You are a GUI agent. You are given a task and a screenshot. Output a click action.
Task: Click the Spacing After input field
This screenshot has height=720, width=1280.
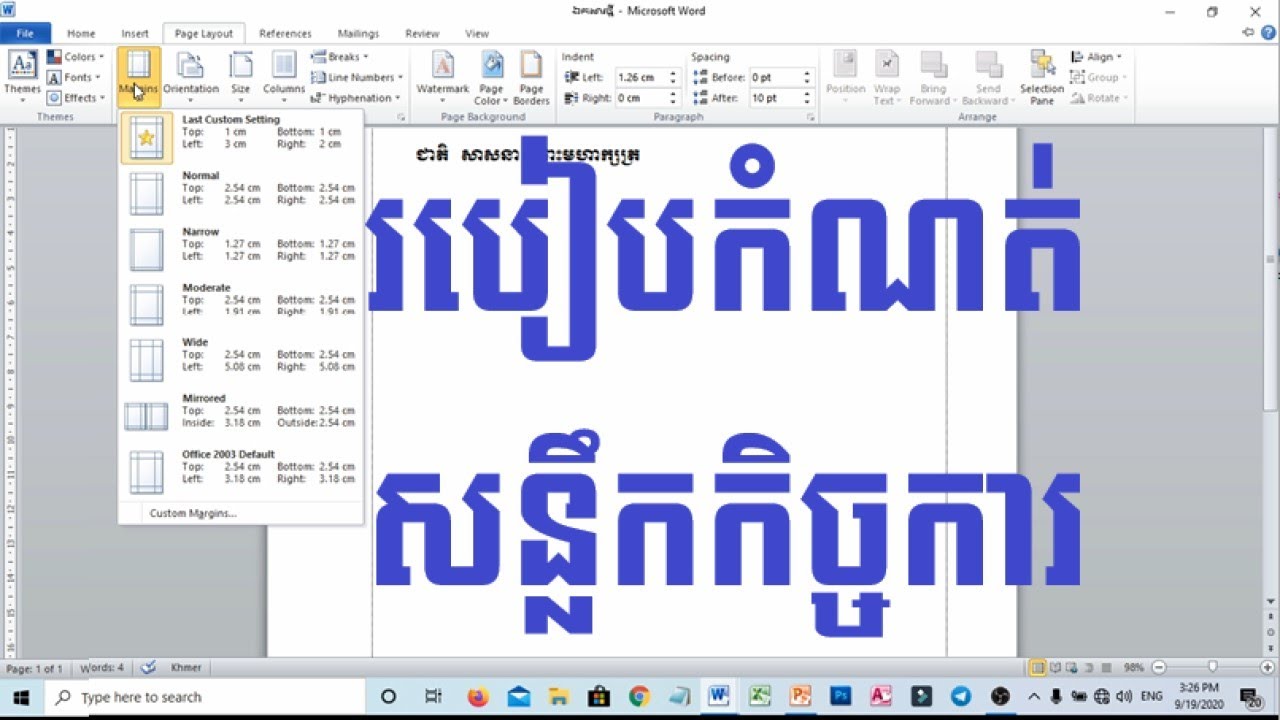[775, 98]
